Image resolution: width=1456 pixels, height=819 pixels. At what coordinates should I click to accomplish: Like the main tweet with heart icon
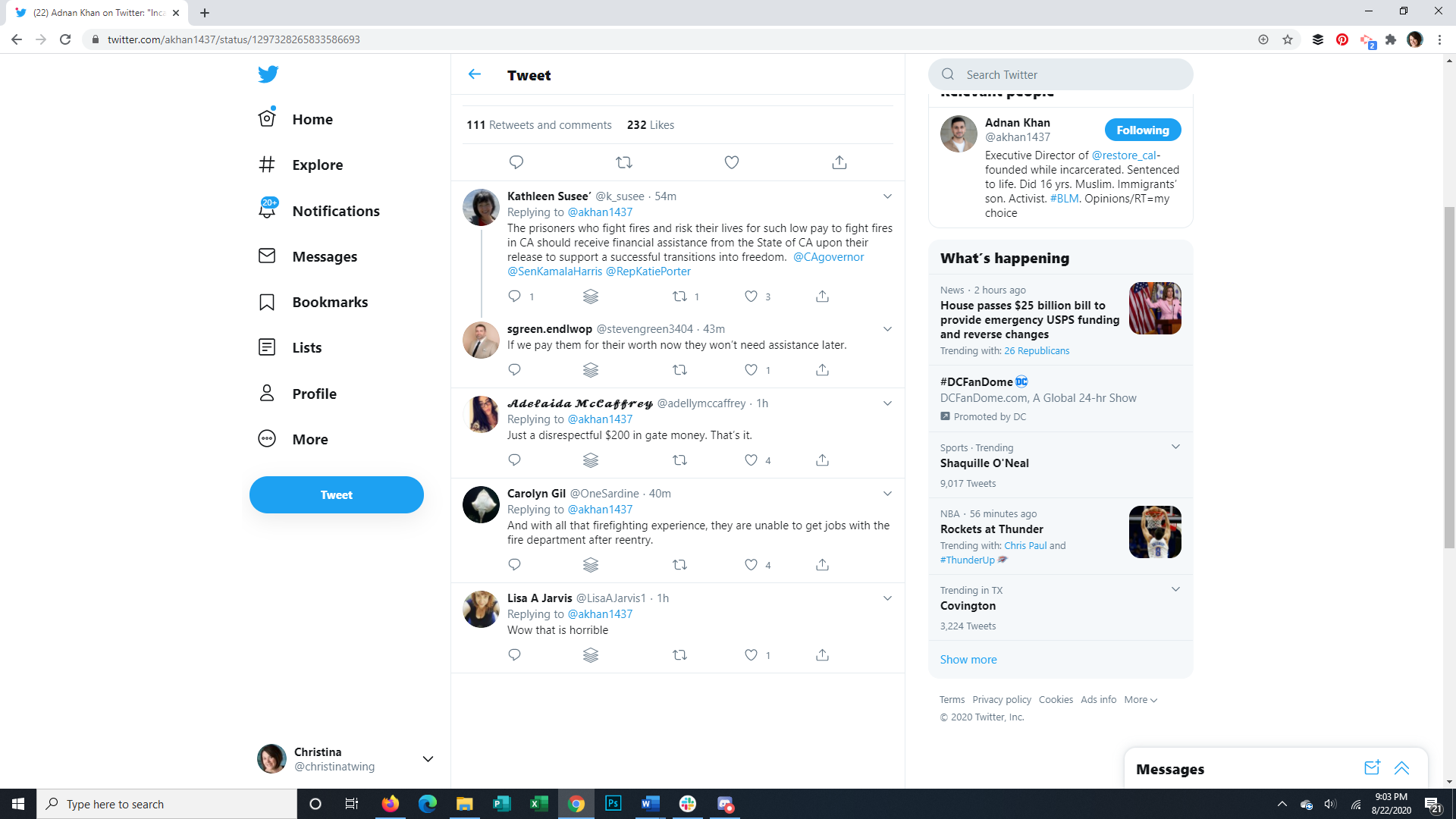(731, 162)
